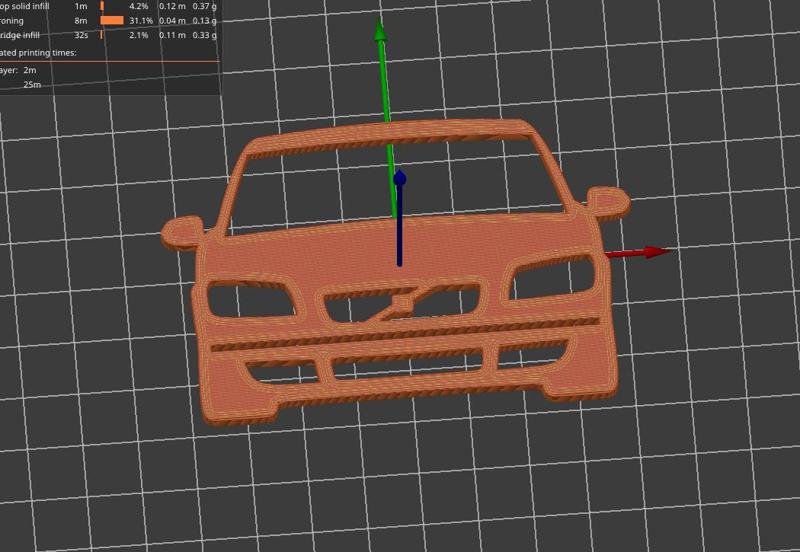Click the green Y-axis arrow tip
Viewport: 800px width, 552px height.
[380, 30]
